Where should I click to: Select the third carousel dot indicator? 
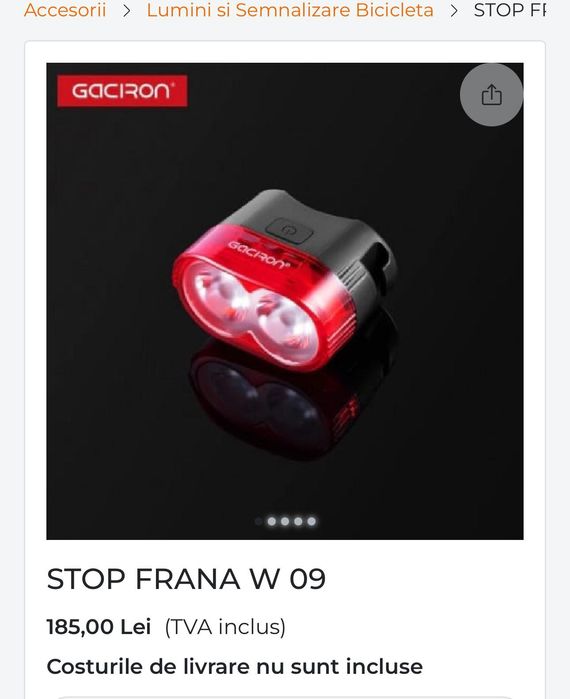(x=285, y=521)
